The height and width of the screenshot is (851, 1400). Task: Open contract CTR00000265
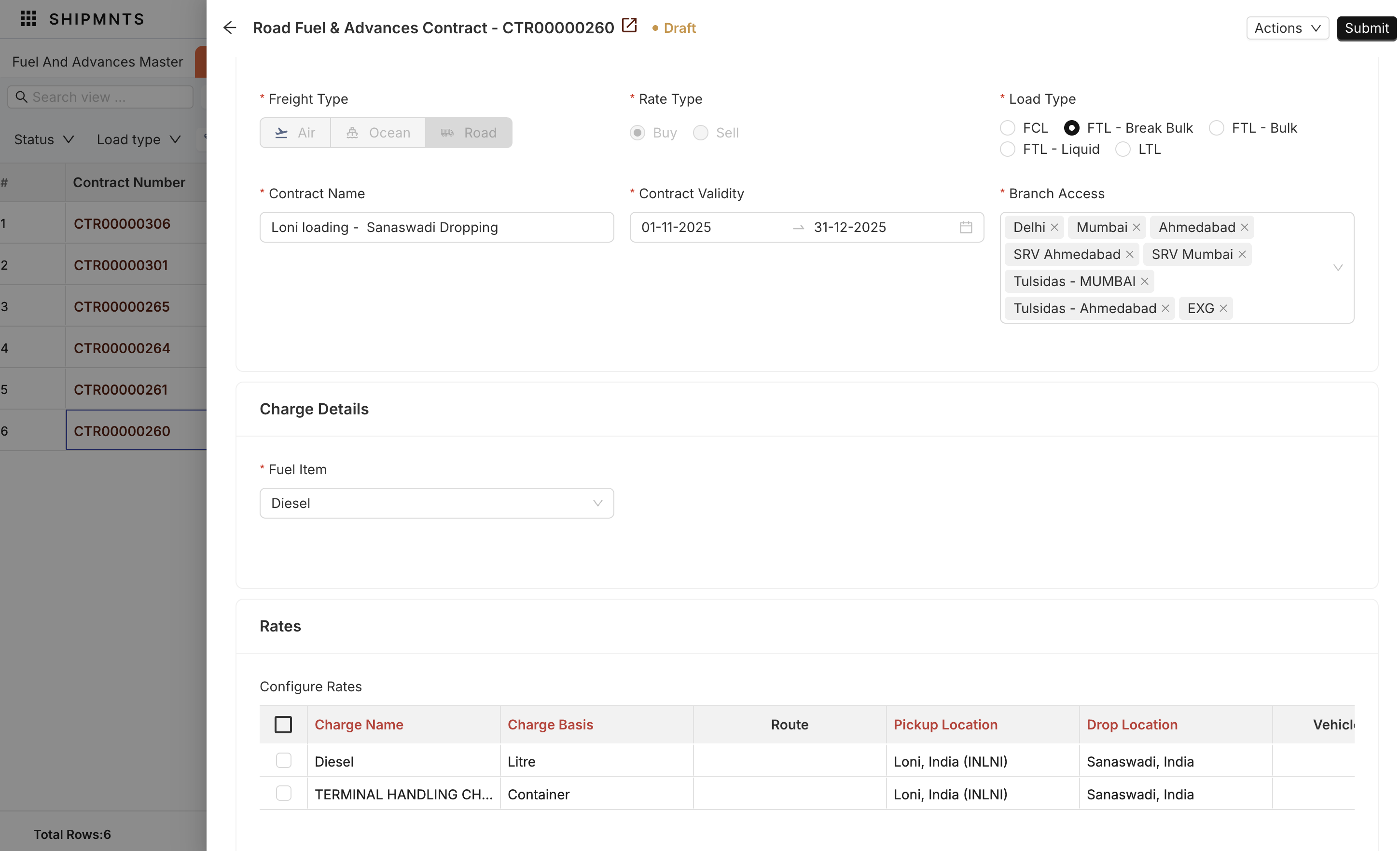click(x=122, y=307)
